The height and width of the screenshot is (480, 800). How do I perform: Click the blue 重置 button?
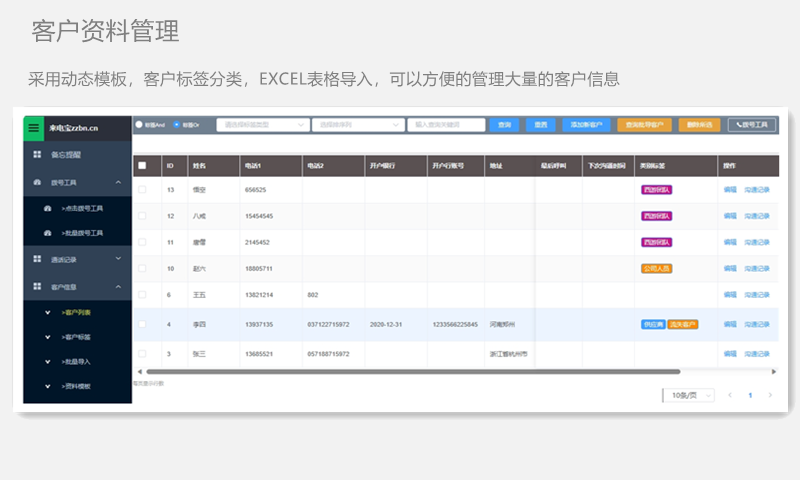point(541,125)
